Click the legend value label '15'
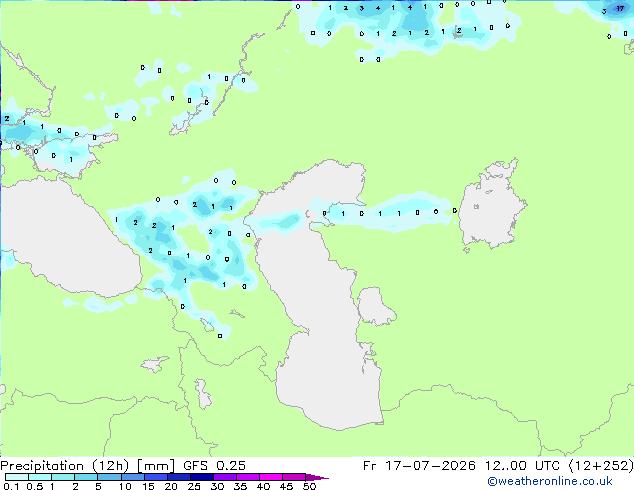The height and width of the screenshot is (490, 634). pos(148,486)
